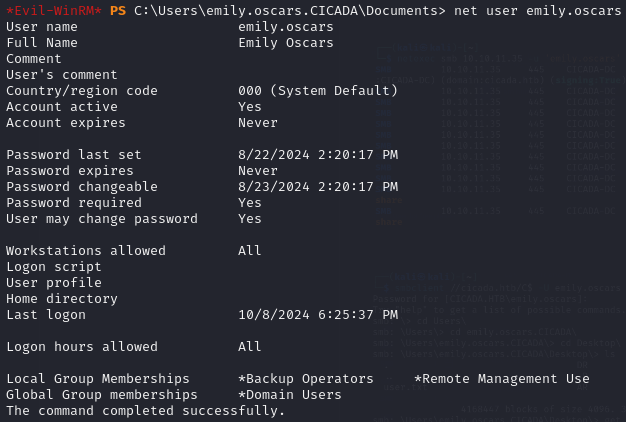Viewport: 626px width, 422px height.
Task: Click the 'User may change password' label
Action: point(102,219)
